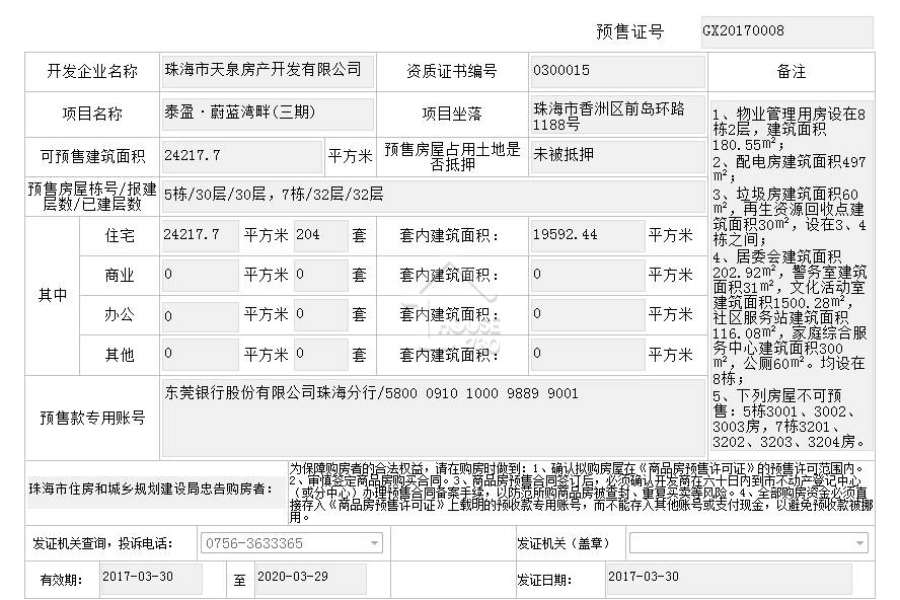
Task: Click the 未被抵押 land mortgage field
Action: click(x=618, y=155)
